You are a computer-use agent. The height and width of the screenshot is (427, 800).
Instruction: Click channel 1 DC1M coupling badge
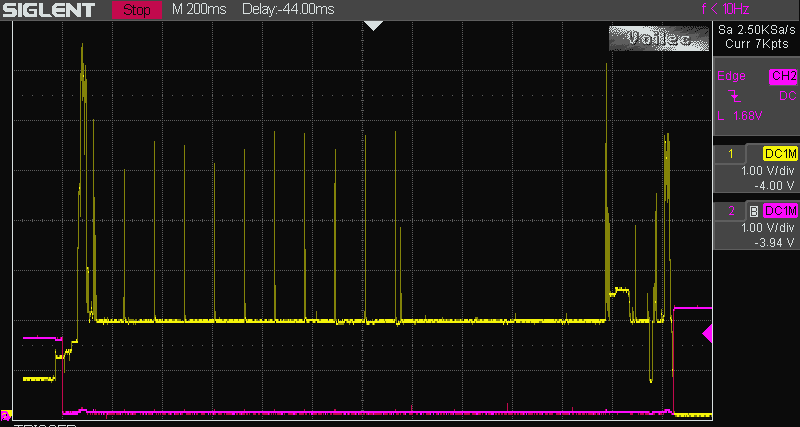point(780,154)
